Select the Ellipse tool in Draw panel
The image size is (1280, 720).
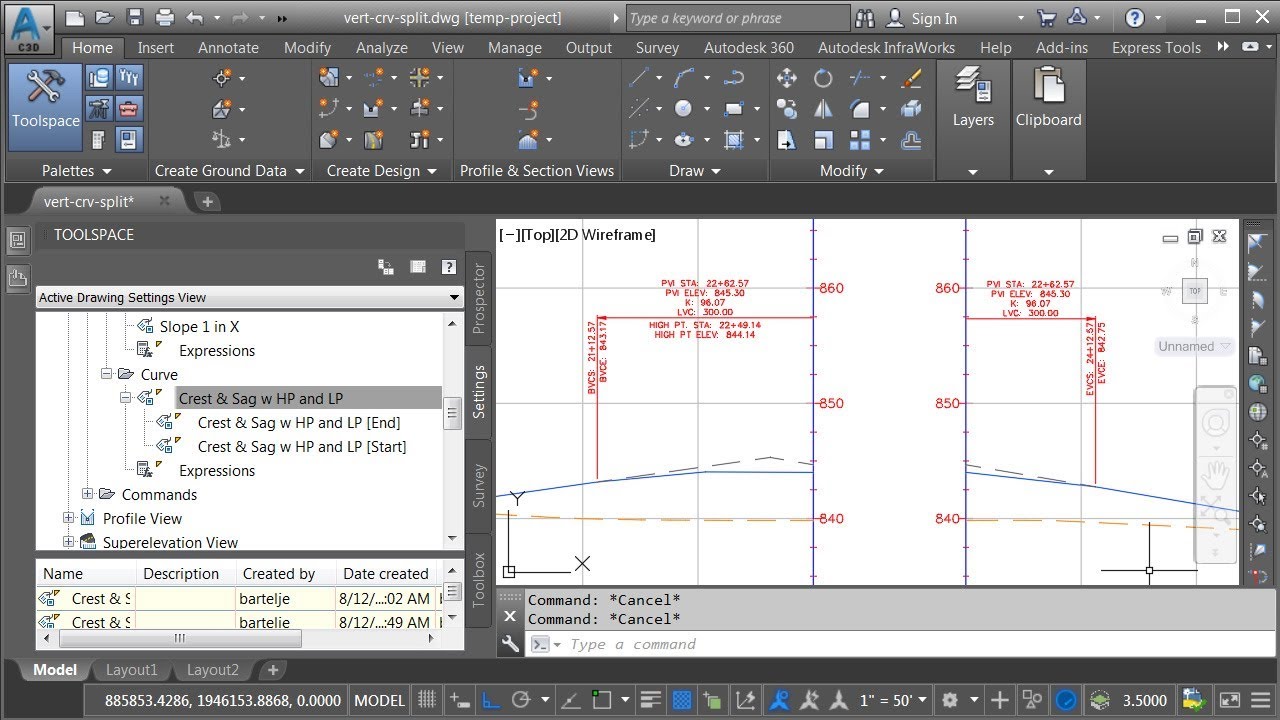684,140
